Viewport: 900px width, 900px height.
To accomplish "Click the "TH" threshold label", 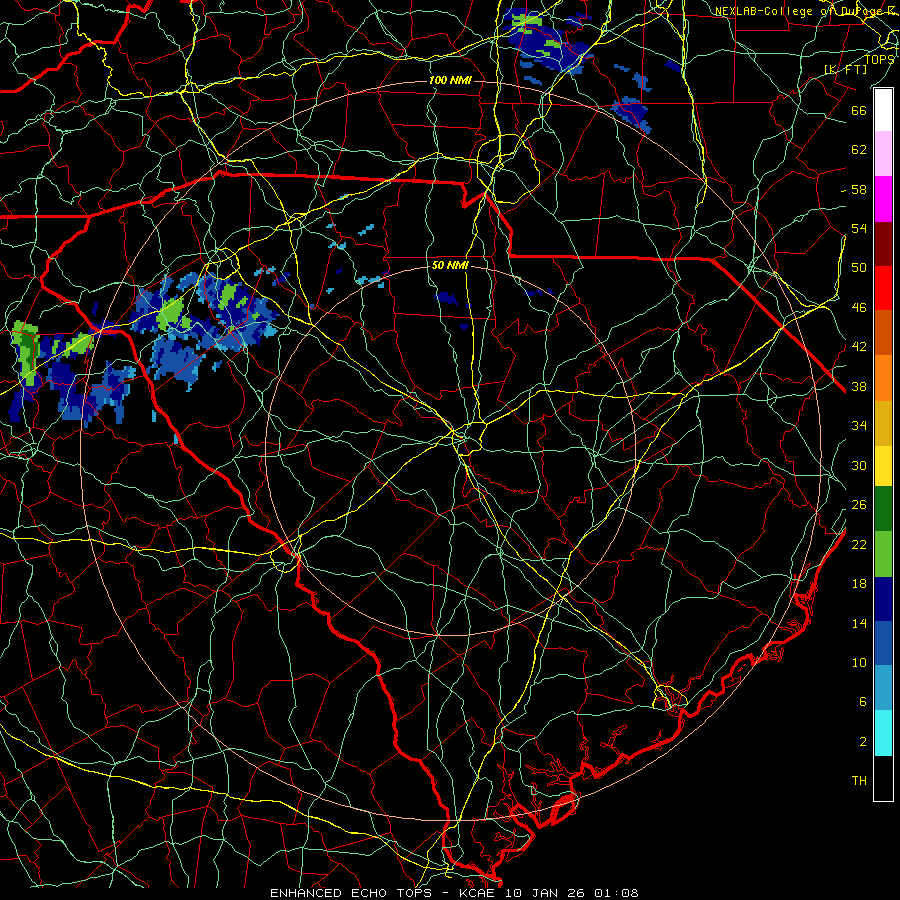I will (859, 781).
